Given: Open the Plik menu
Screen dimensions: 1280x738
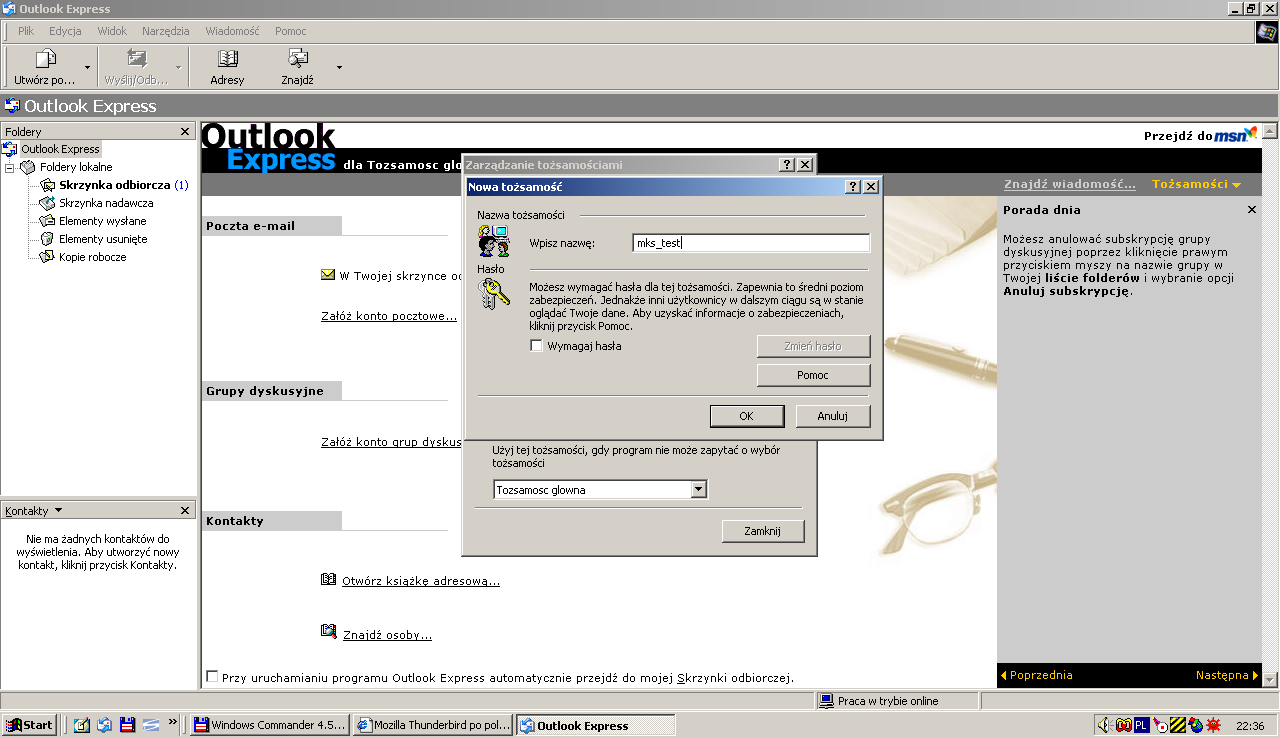Looking at the screenshot, I should [x=26, y=31].
